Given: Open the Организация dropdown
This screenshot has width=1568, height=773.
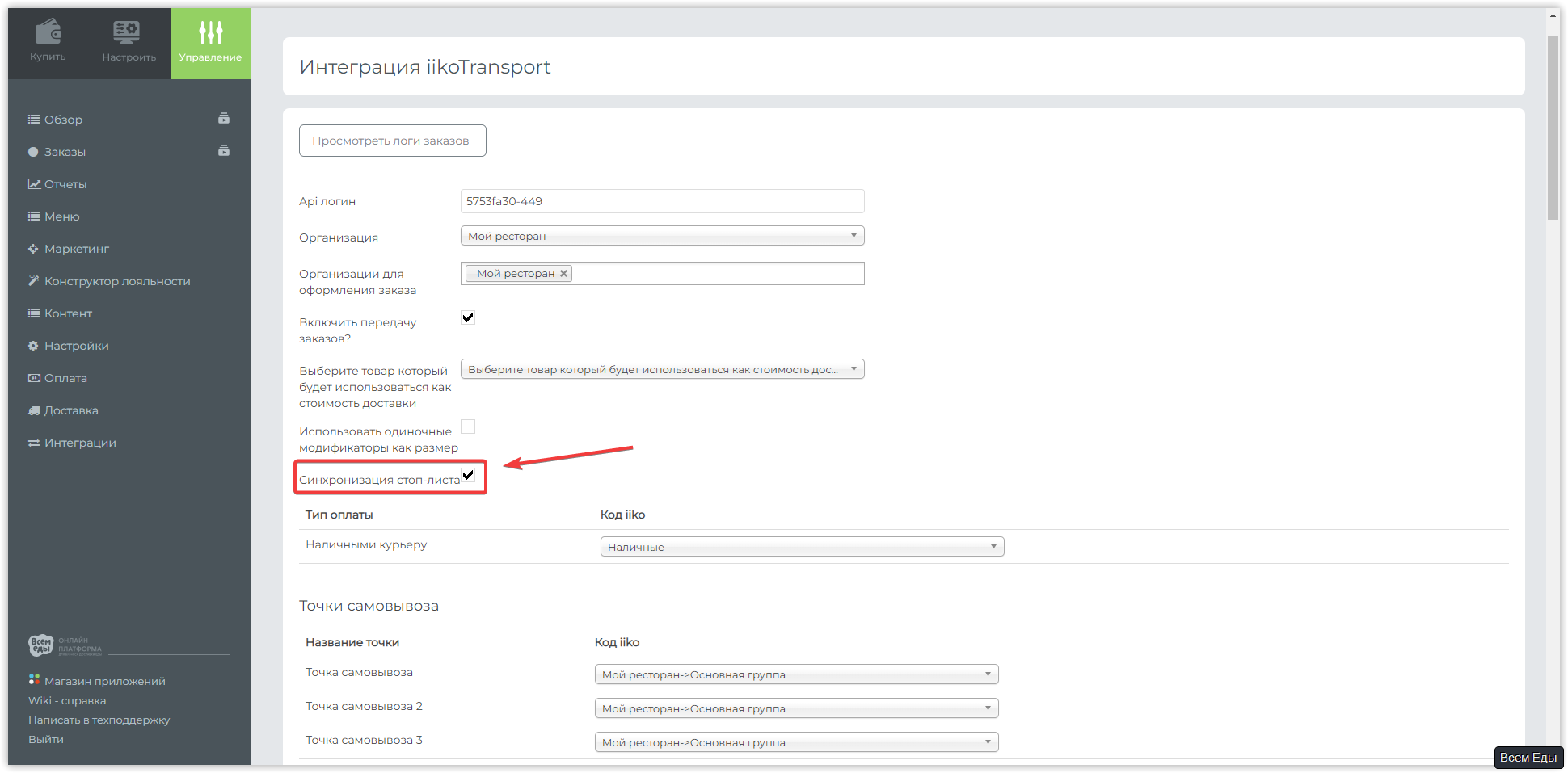Looking at the screenshot, I should pyautogui.click(x=662, y=236).
